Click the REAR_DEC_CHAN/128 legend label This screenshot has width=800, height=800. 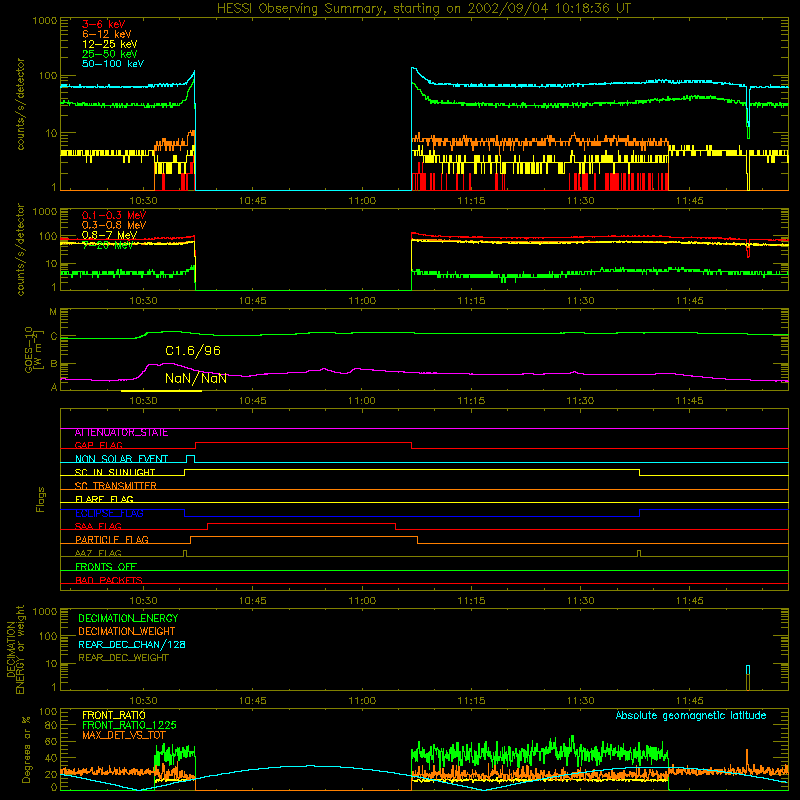coord(132,644)
